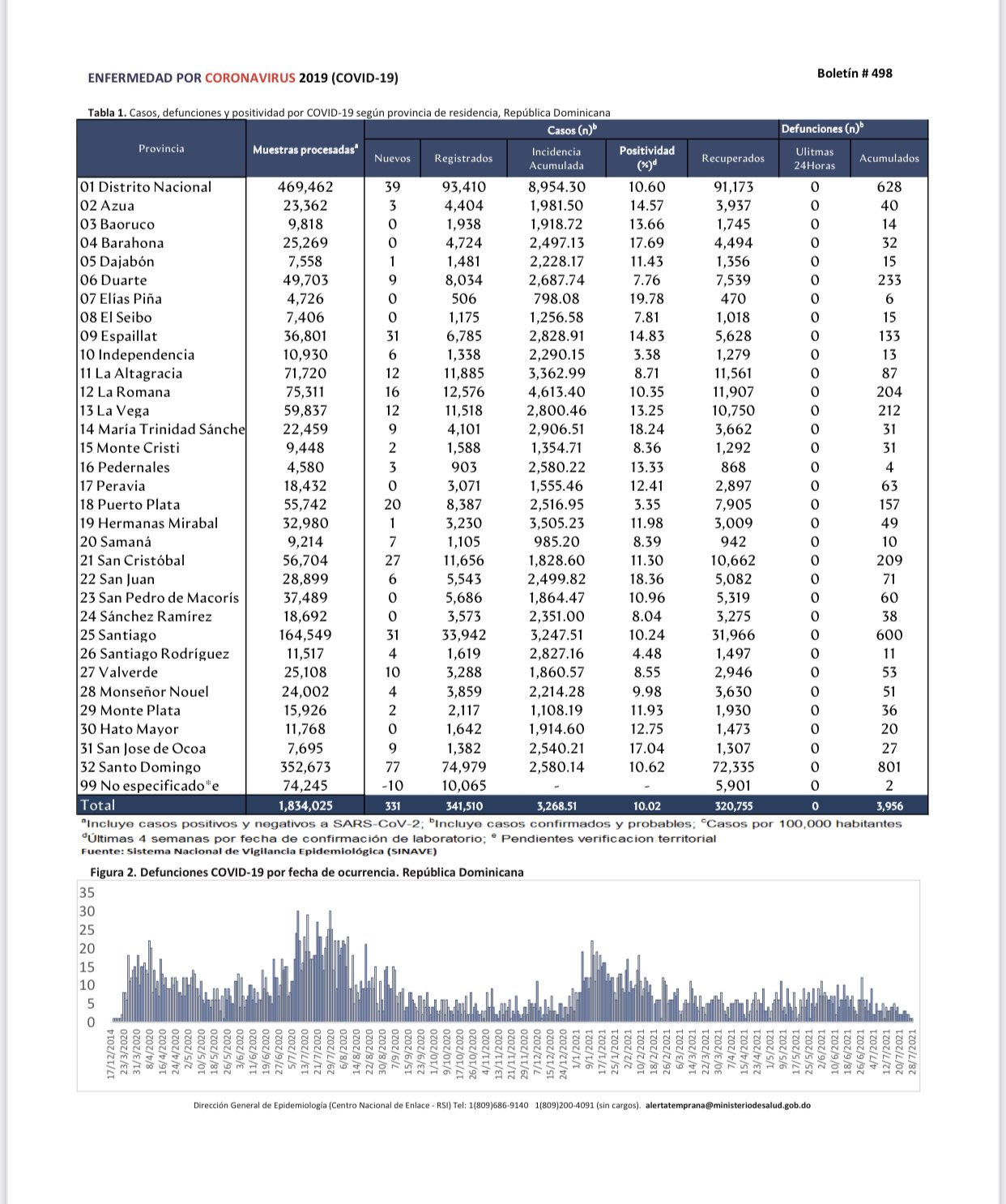Viewport: 1006px width, 1204px height.
Task: Click the 'Ulitmas 24Horas' column header
Action: [814, 158]
